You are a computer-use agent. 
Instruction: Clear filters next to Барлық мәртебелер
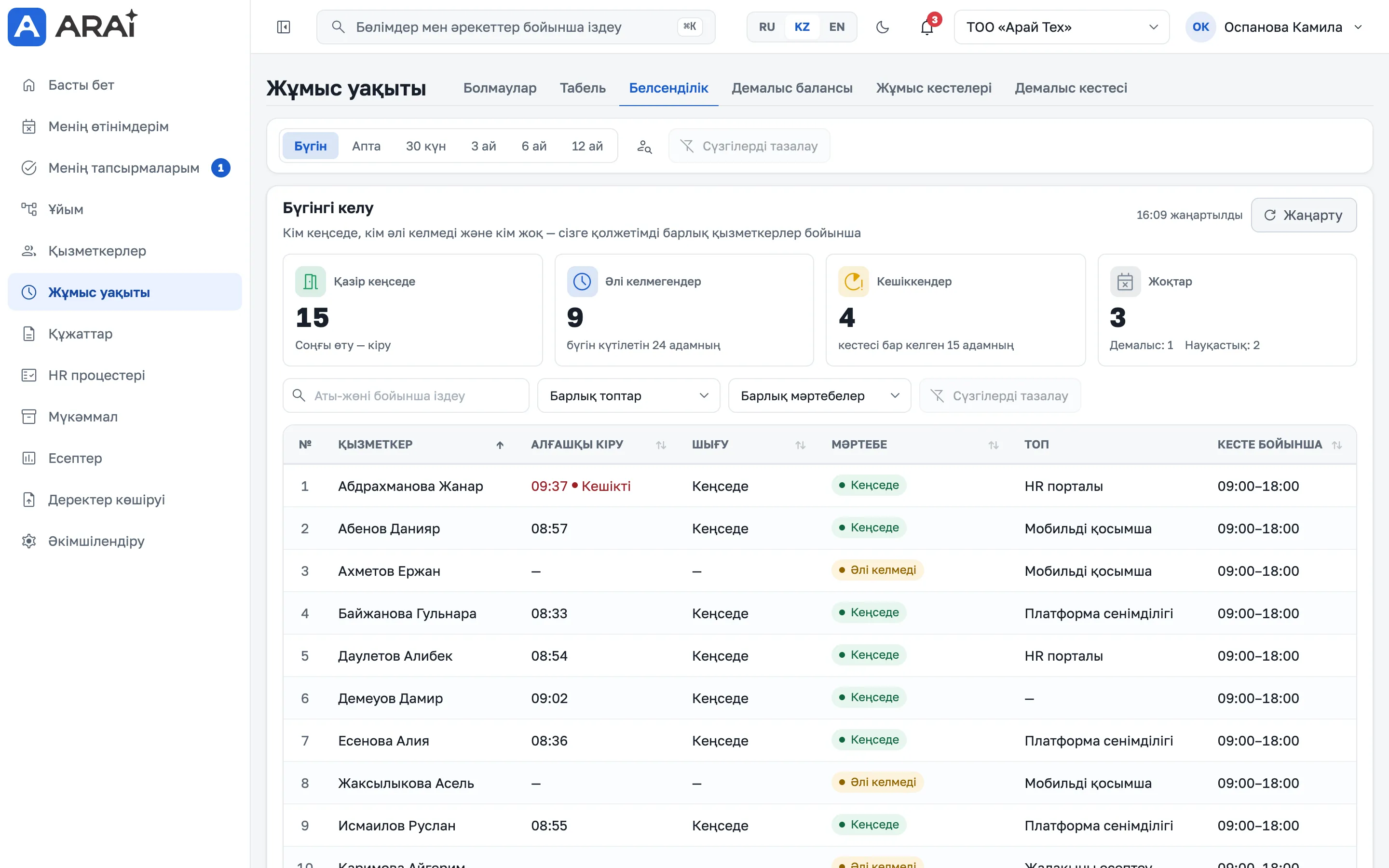[x=1000, y=395]
